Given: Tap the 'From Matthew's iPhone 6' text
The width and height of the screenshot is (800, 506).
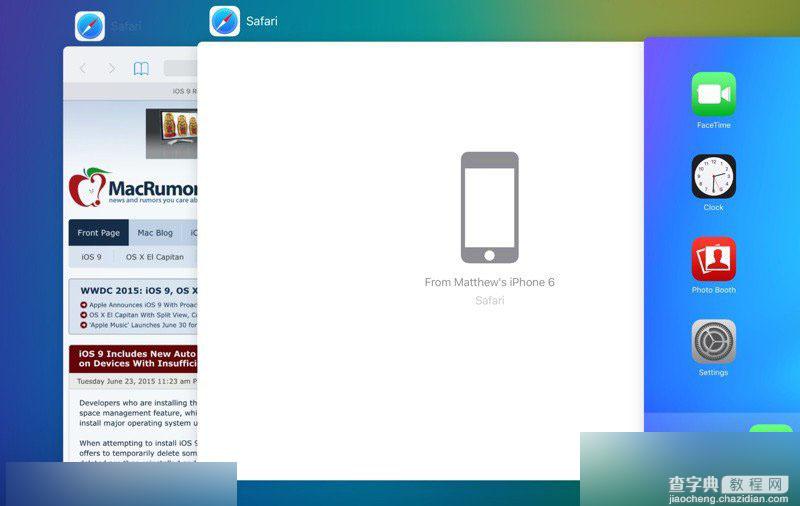Looking at the screenshot, I should 489,282.
